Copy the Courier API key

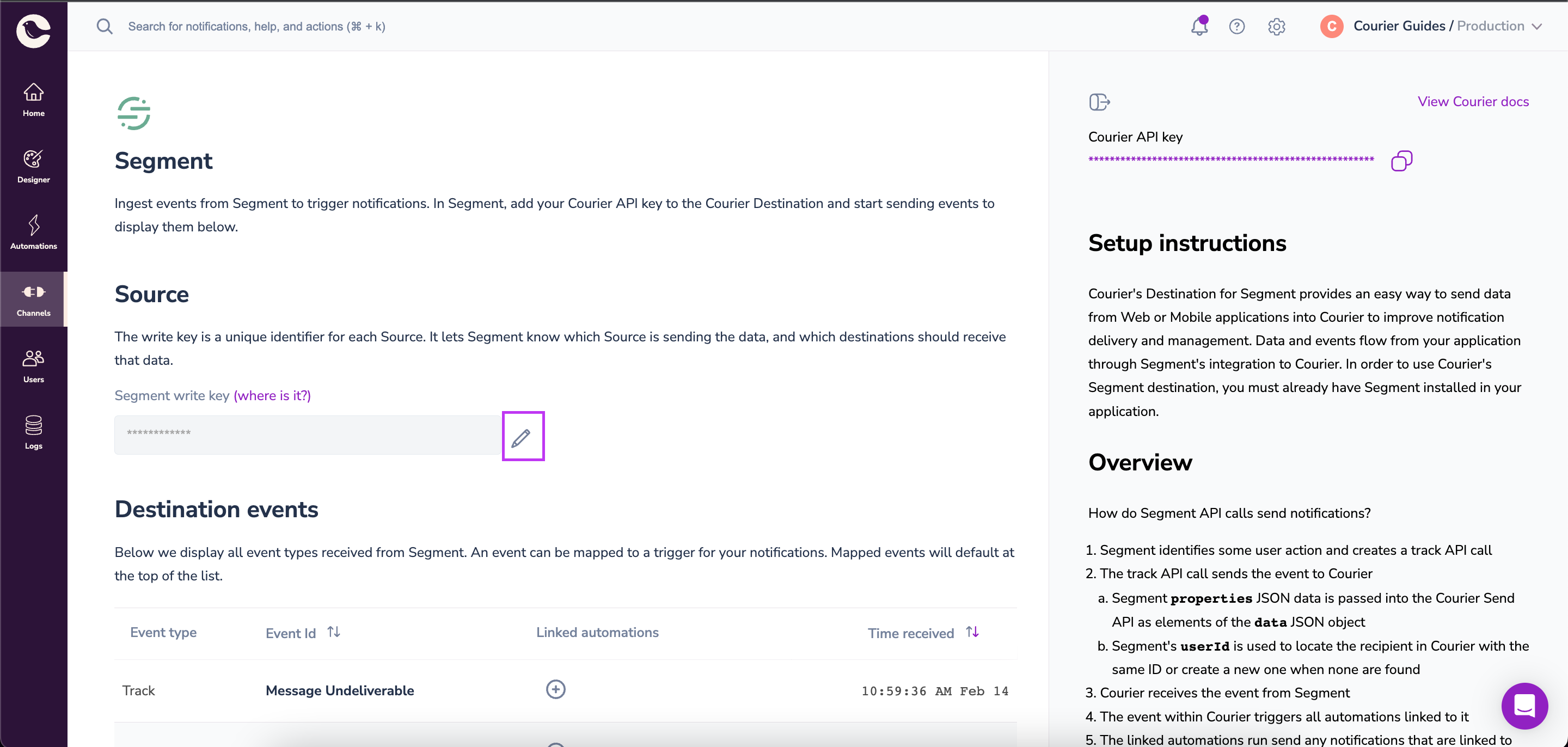point(1401,161)
